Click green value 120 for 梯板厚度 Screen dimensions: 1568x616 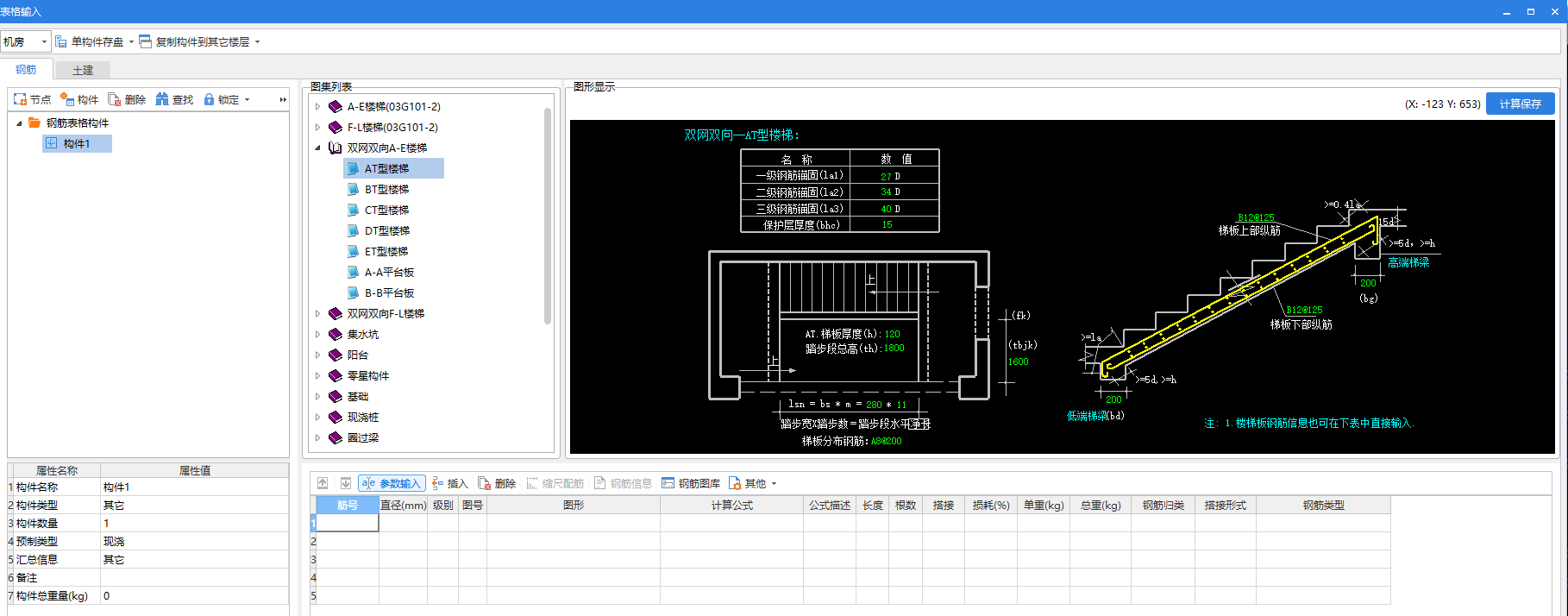(x=892, y=334)
